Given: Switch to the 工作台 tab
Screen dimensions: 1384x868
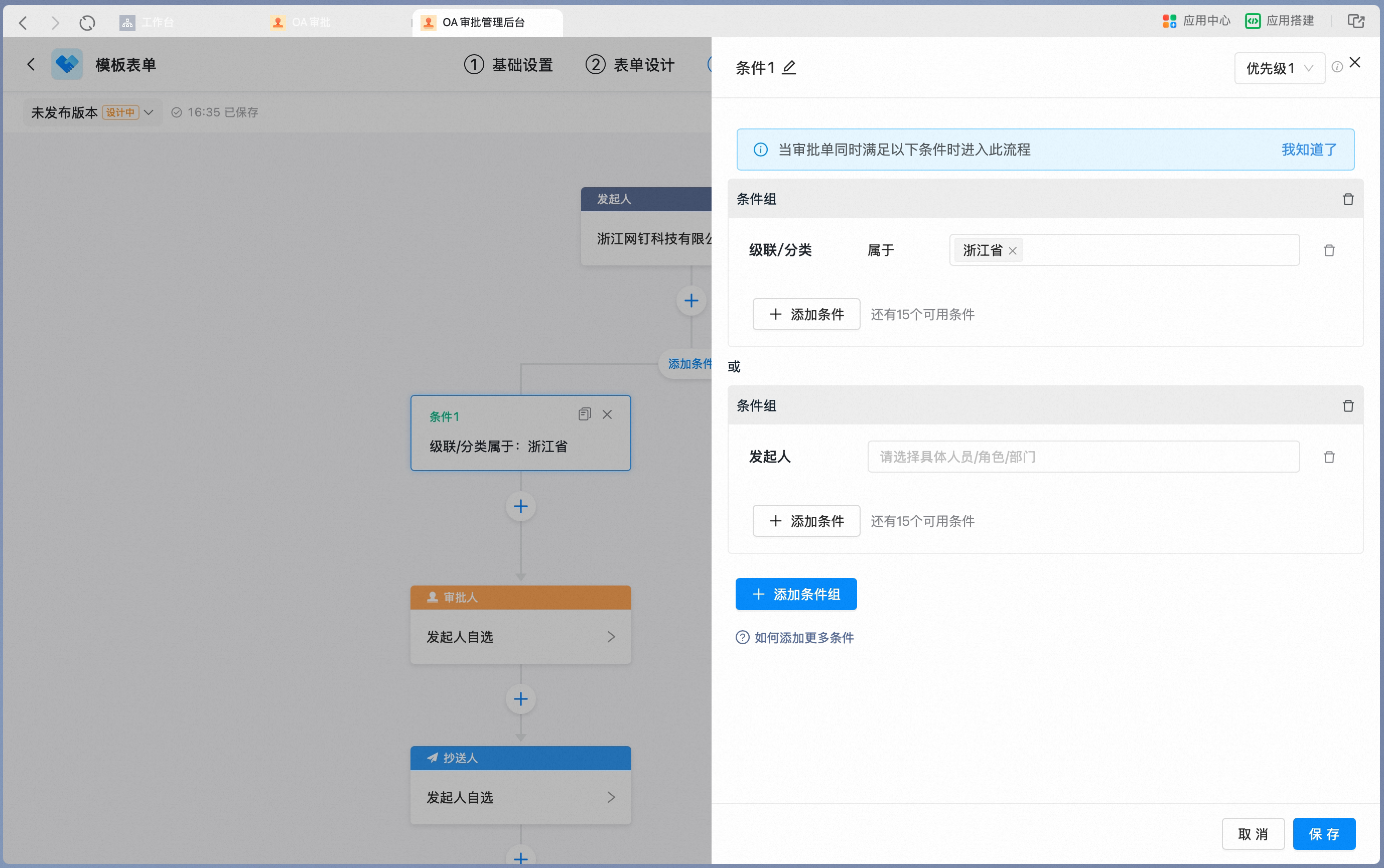Looking at the screenshot, I should pyautogui.click(x=147, y=23).
